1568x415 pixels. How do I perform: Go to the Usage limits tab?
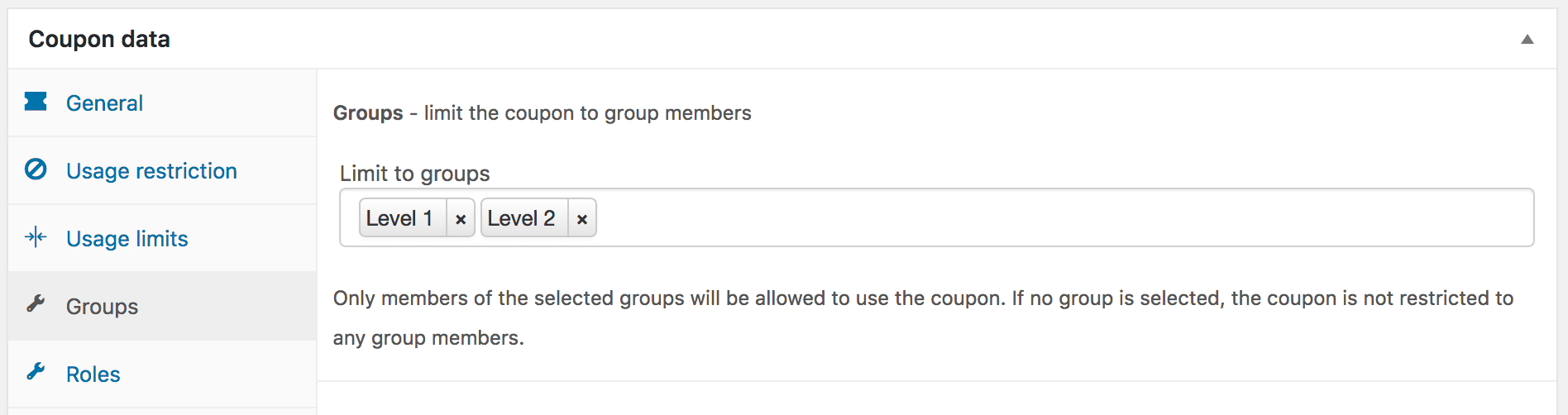(x=127, y=239)
